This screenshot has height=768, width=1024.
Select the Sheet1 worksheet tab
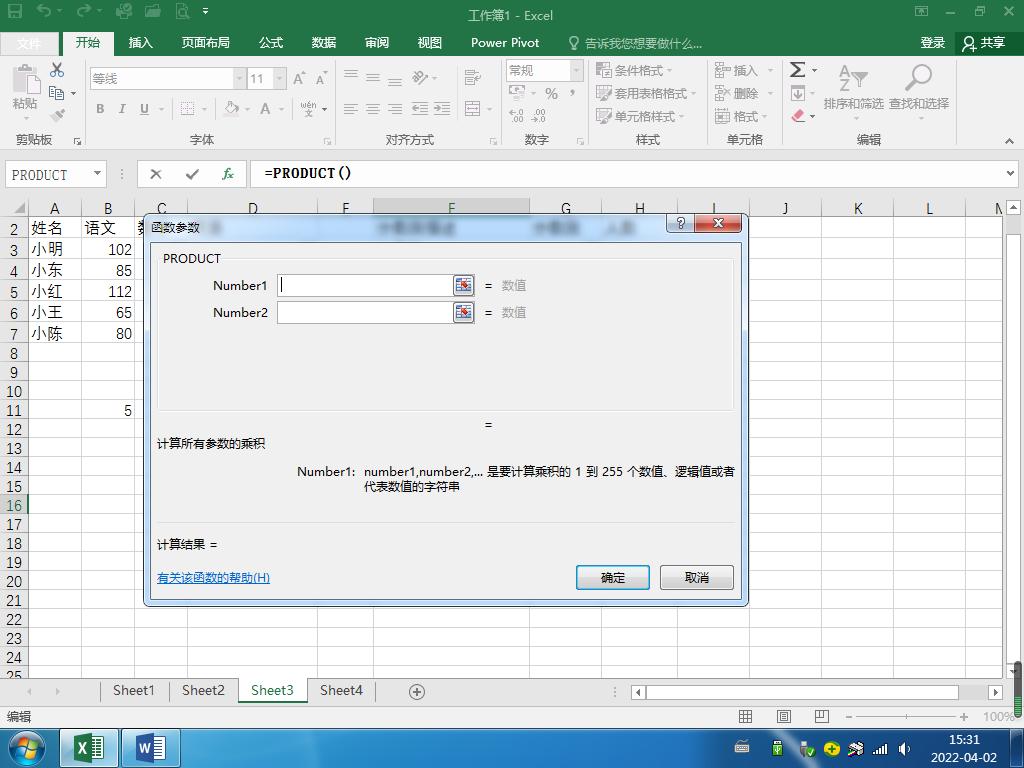[134, 690]
